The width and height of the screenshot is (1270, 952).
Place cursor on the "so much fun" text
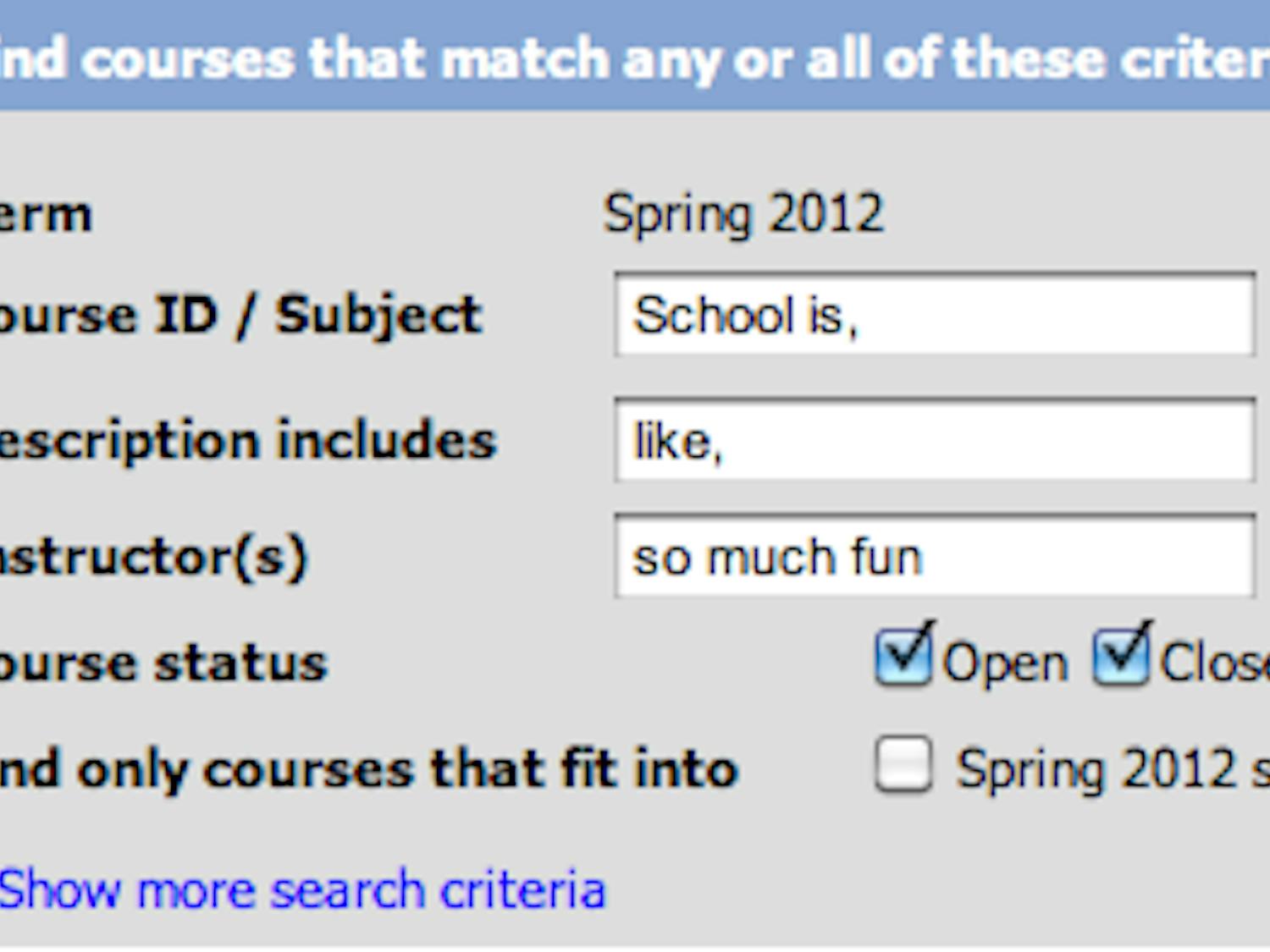pyautogui.click(x=776, y=558)
